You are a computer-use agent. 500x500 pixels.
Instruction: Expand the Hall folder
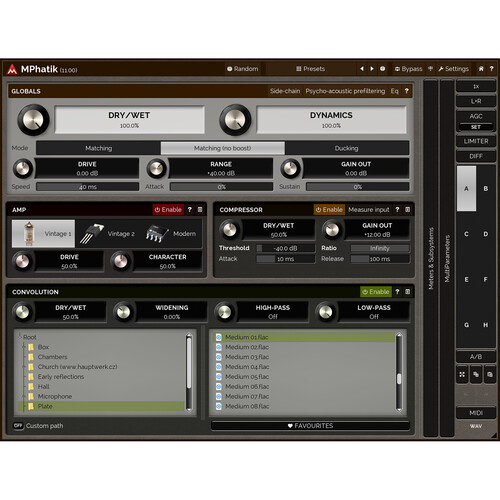click(24, 387)
